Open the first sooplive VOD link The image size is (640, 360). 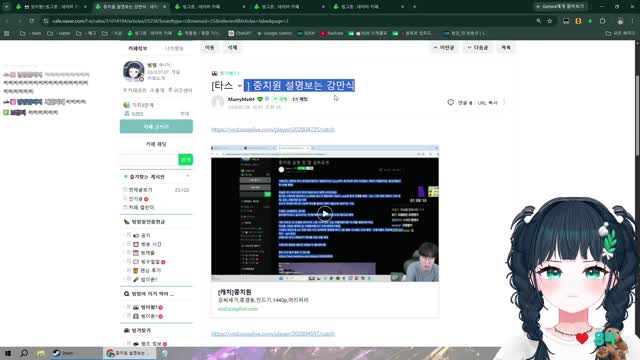coord(273,129)
